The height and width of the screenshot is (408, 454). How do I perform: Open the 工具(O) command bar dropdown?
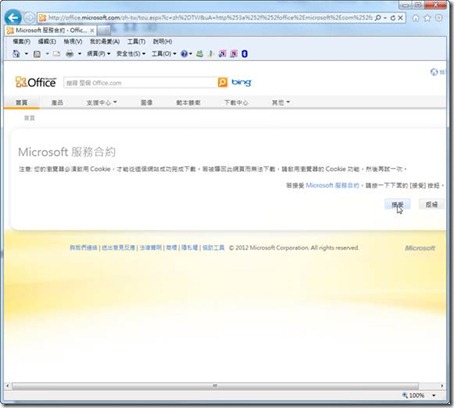coord(164,54)
